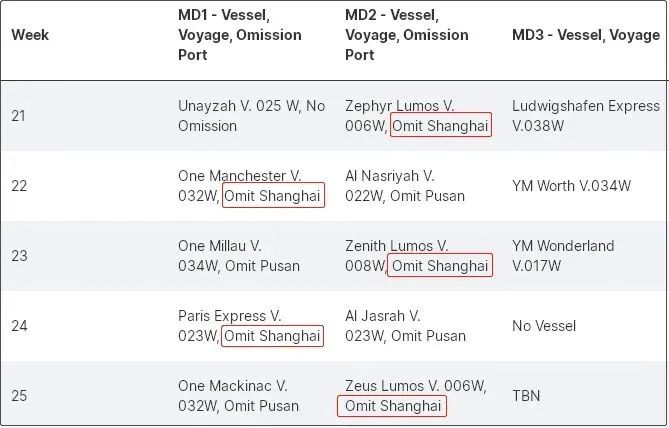
Task: Select the TBN cell in week 25
Action: point(526,396)
